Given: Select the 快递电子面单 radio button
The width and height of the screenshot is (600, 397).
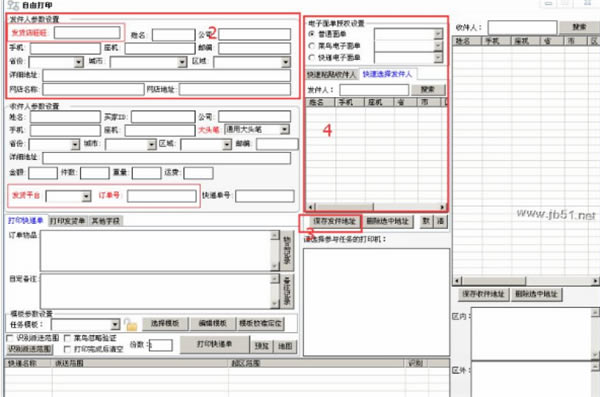Looking at the screenshot, I should coord(311,57).
